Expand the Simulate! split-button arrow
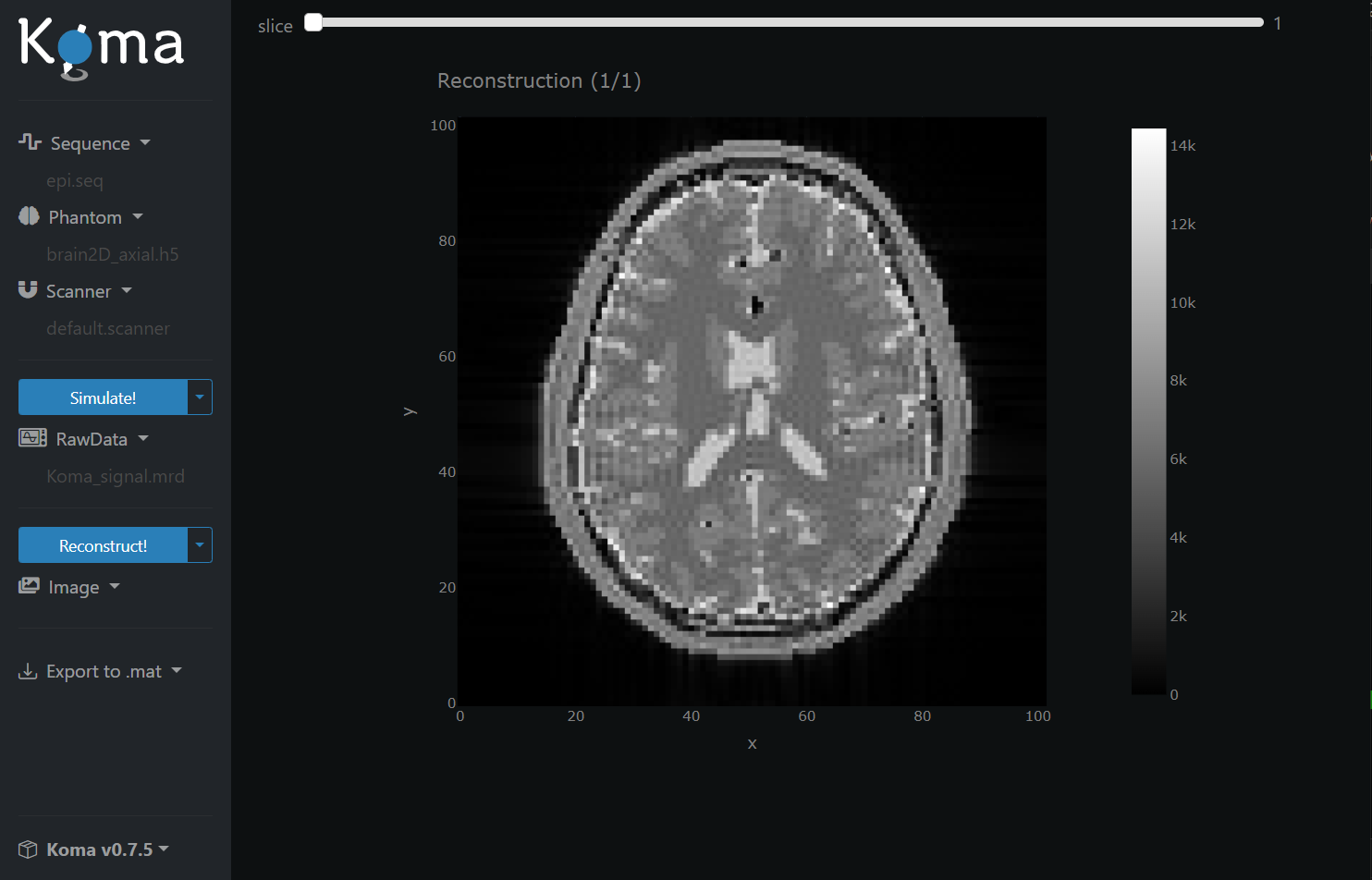 tap(200, 397)
